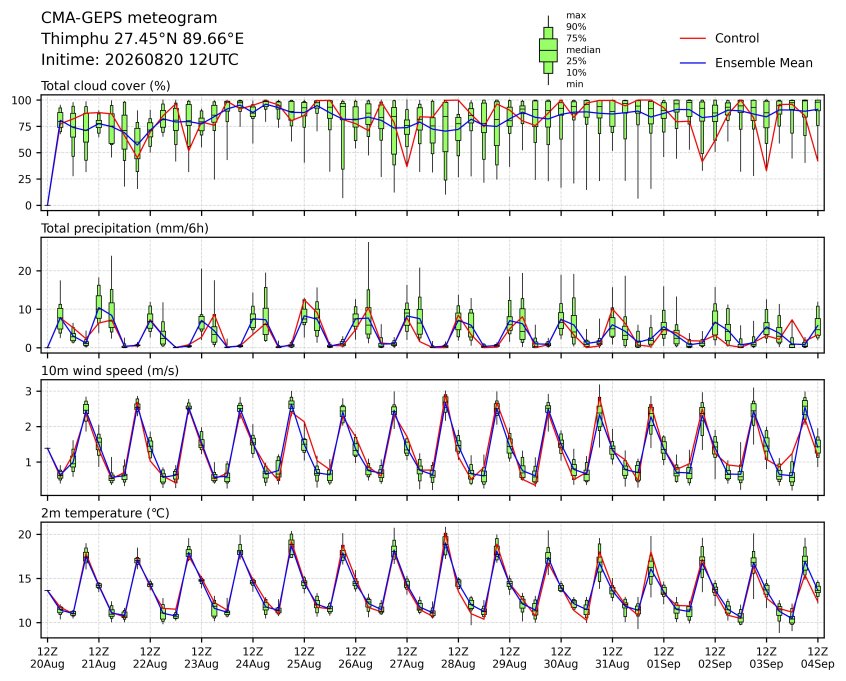The width and height of the screenshot is (846, 681).
Task: Click the '12Z 20Aug' time axis label
Action: coord(47,658)
